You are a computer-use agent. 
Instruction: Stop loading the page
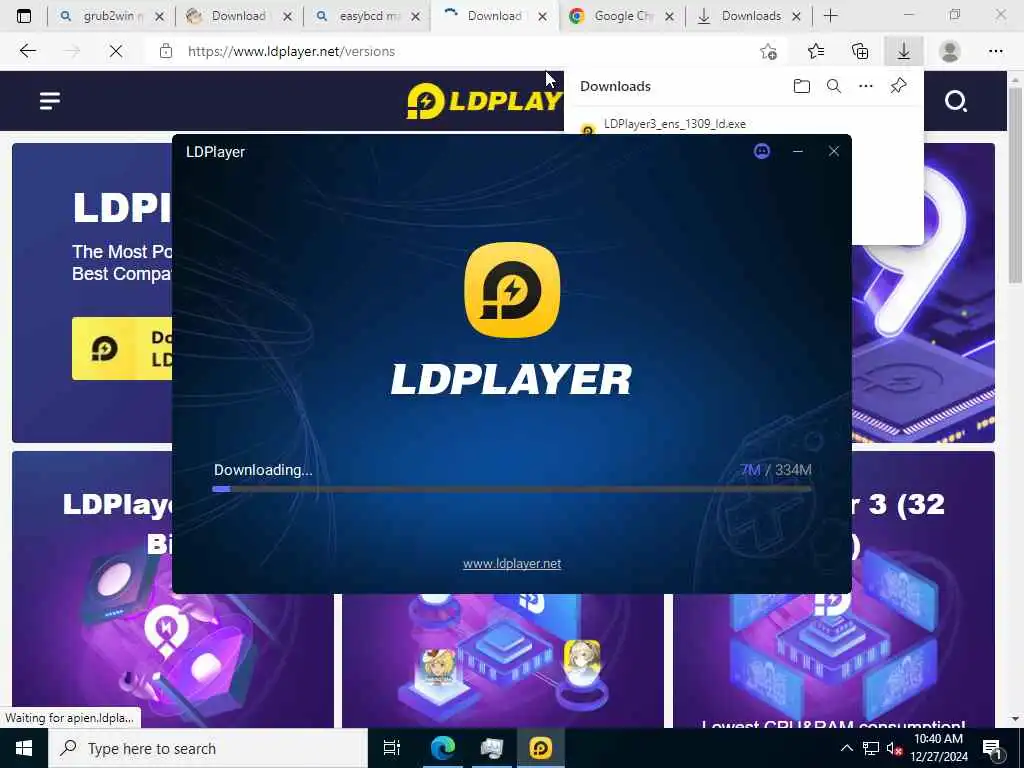pos(116,51)
